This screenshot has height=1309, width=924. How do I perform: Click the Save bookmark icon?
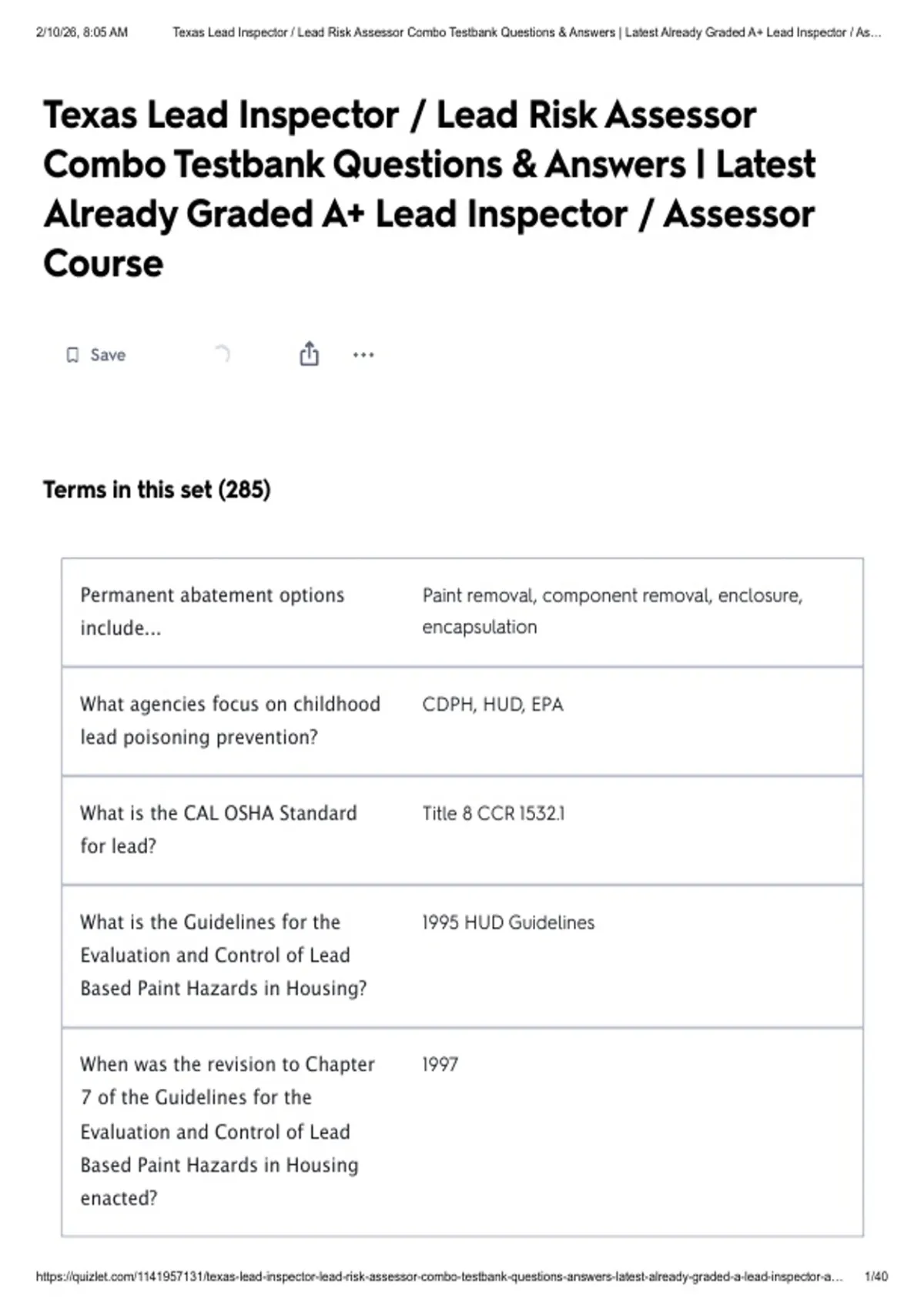click(x=72, y=355)
